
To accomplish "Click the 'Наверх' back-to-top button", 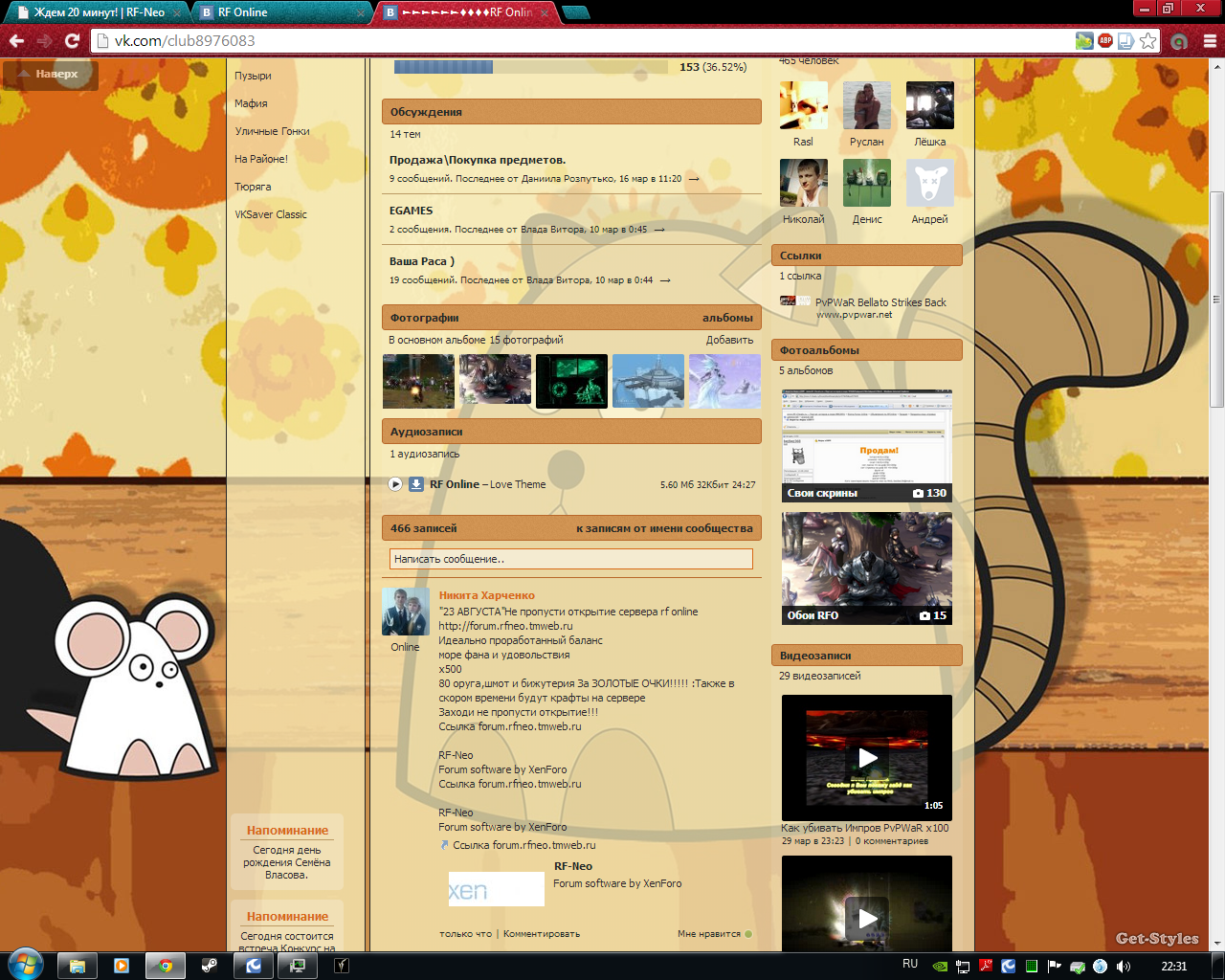I will (51, 74).
